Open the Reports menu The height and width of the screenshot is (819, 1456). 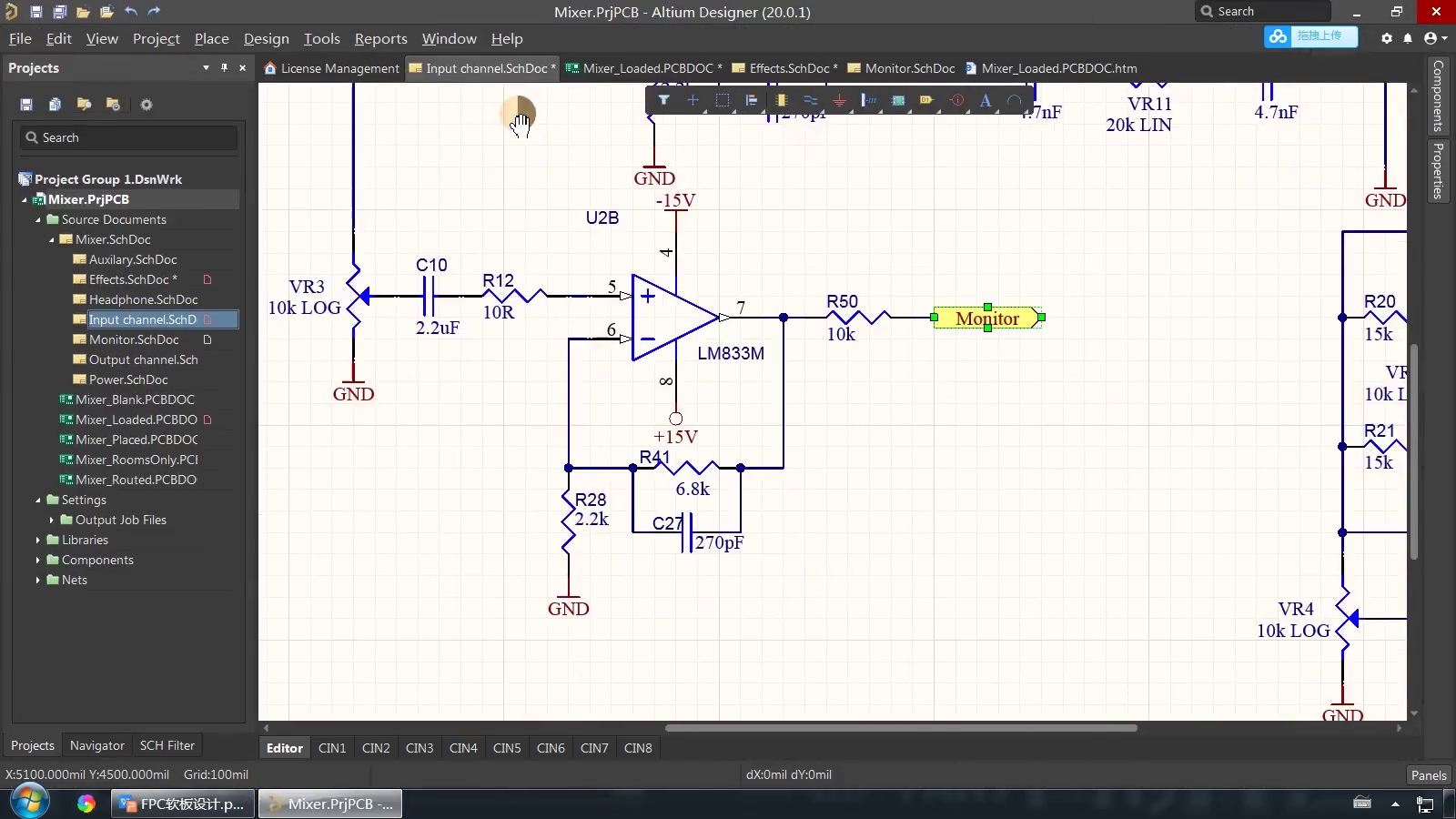coord(380,39)
